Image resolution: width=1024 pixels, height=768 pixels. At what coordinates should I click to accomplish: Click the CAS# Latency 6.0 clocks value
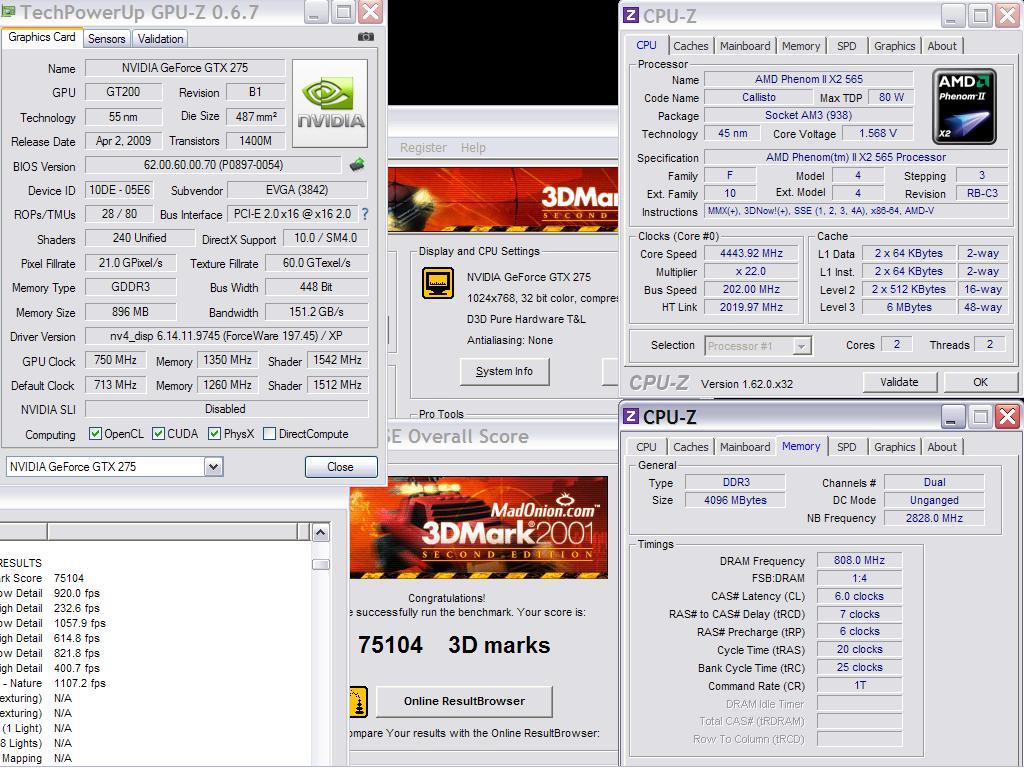point(859,596)
